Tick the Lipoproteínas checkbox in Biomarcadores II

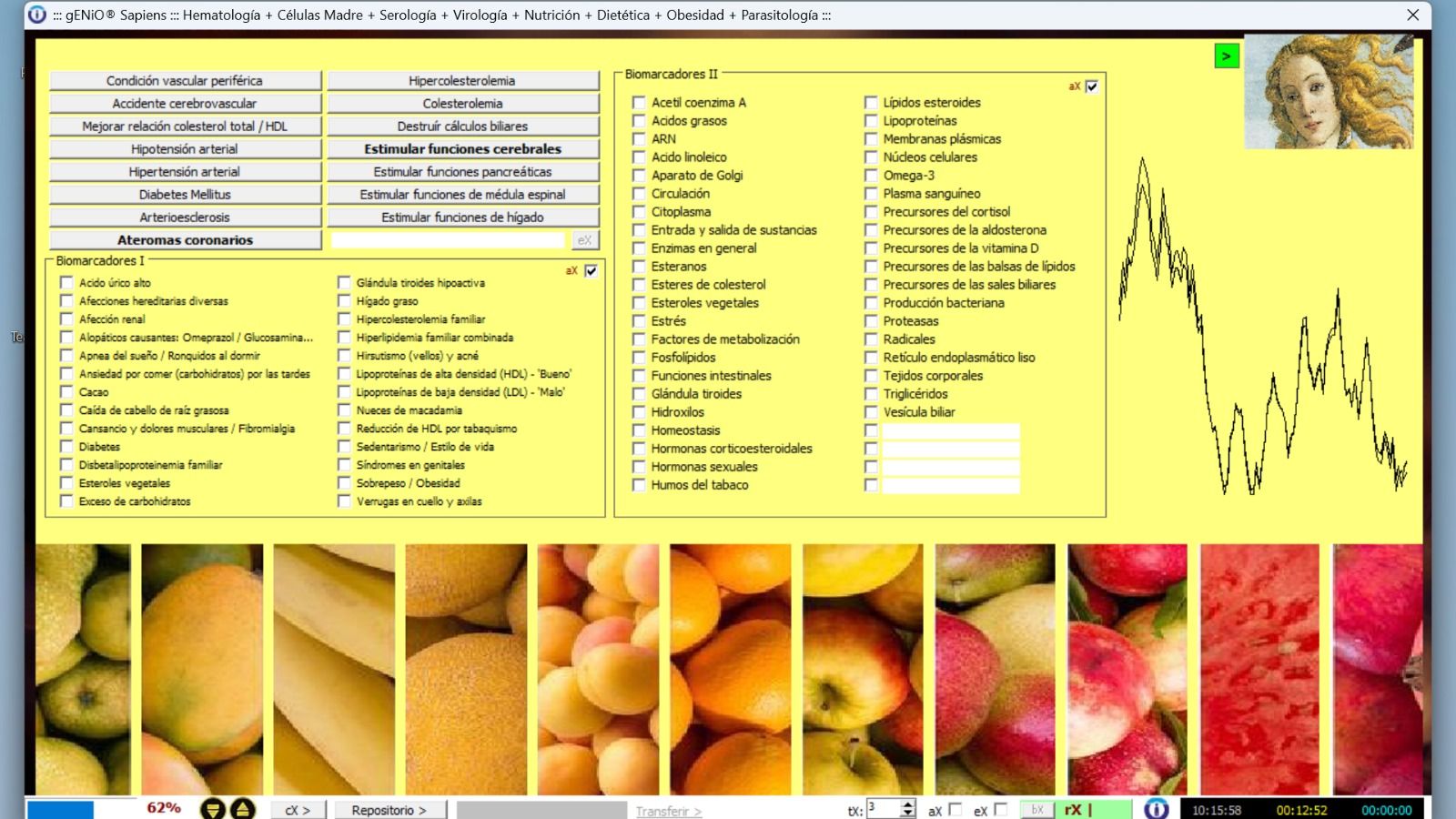871,121
